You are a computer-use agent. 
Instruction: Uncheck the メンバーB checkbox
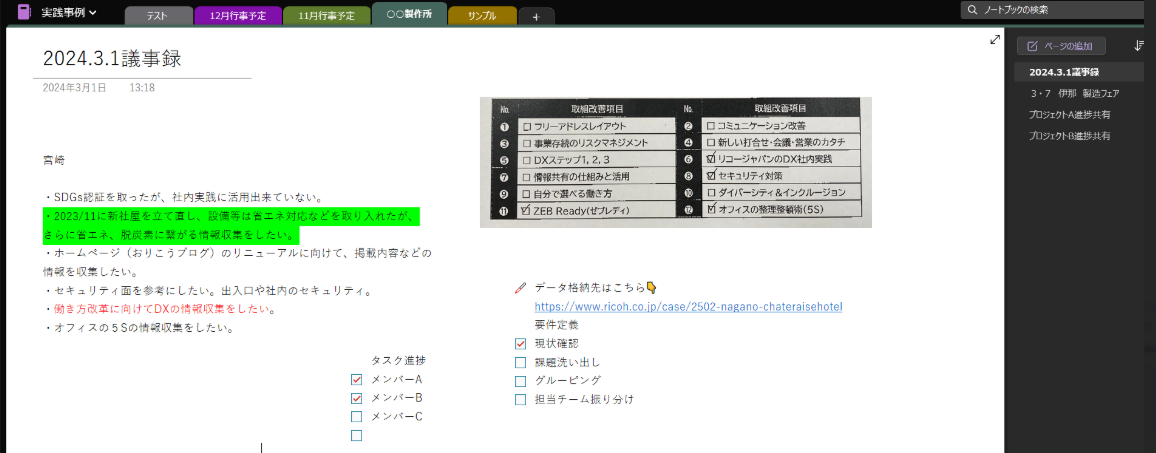(x=357, y=398)
